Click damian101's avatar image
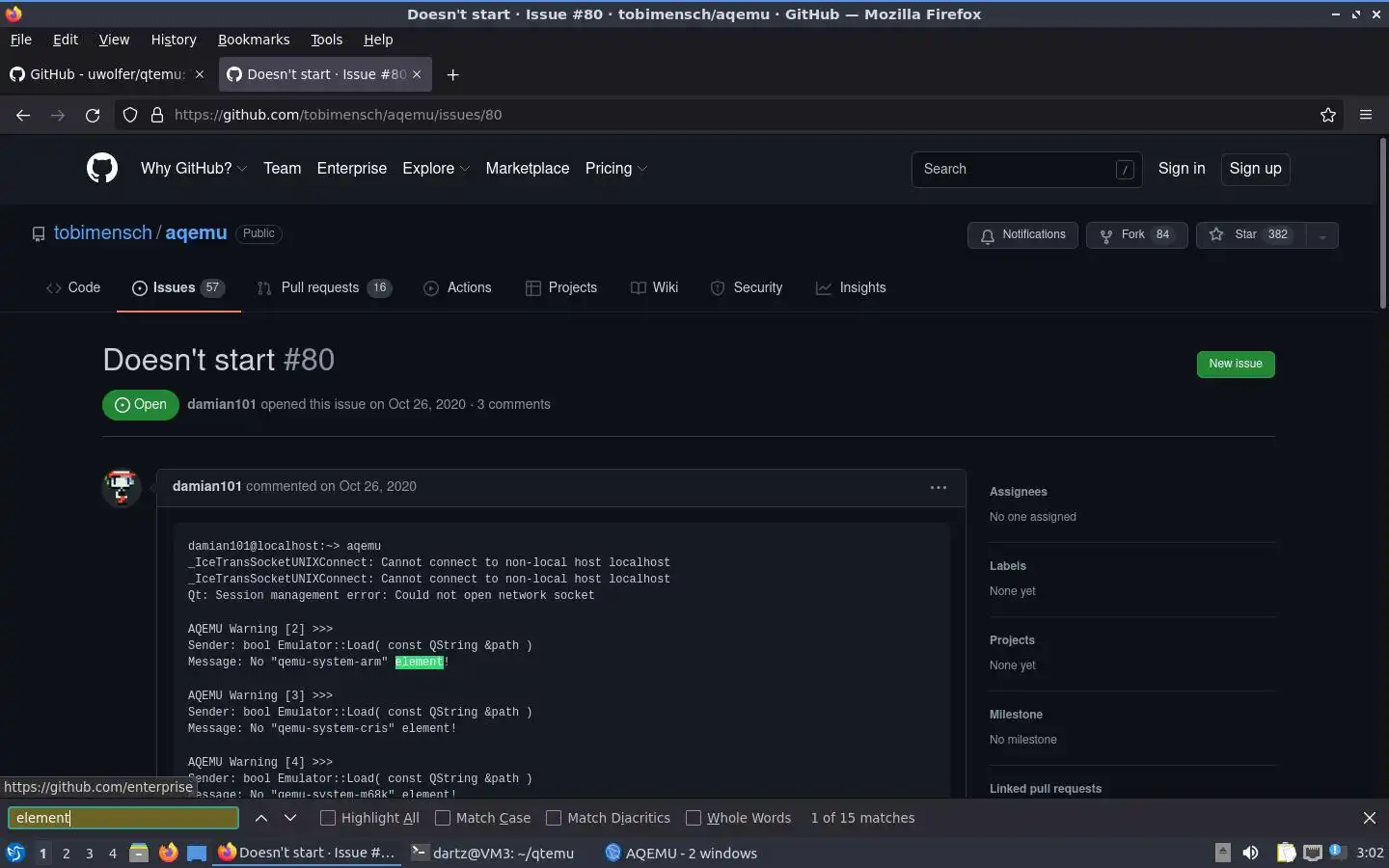This screenshot has width=1389, height=868. [122, 488]
